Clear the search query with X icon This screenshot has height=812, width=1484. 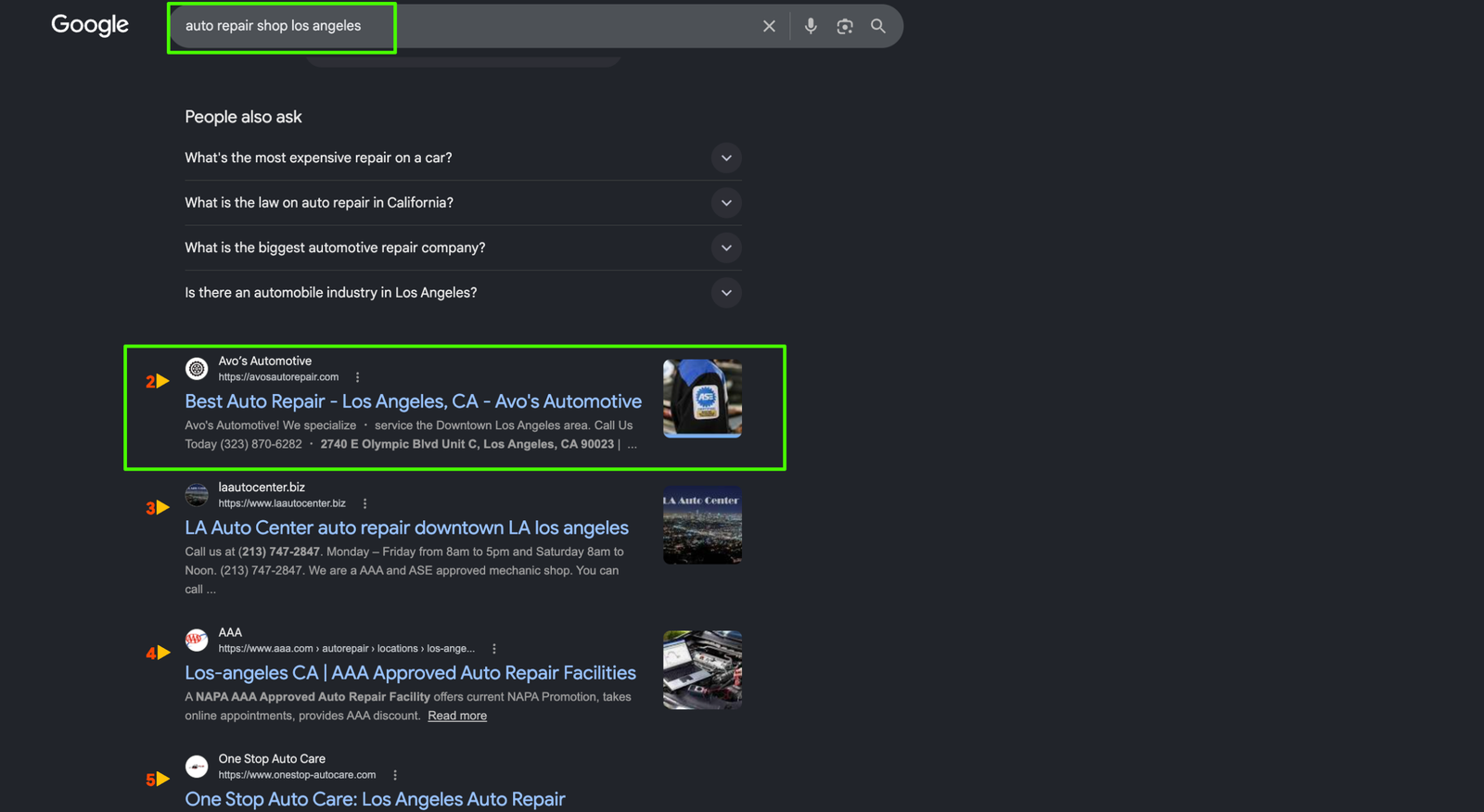[769, 26]
